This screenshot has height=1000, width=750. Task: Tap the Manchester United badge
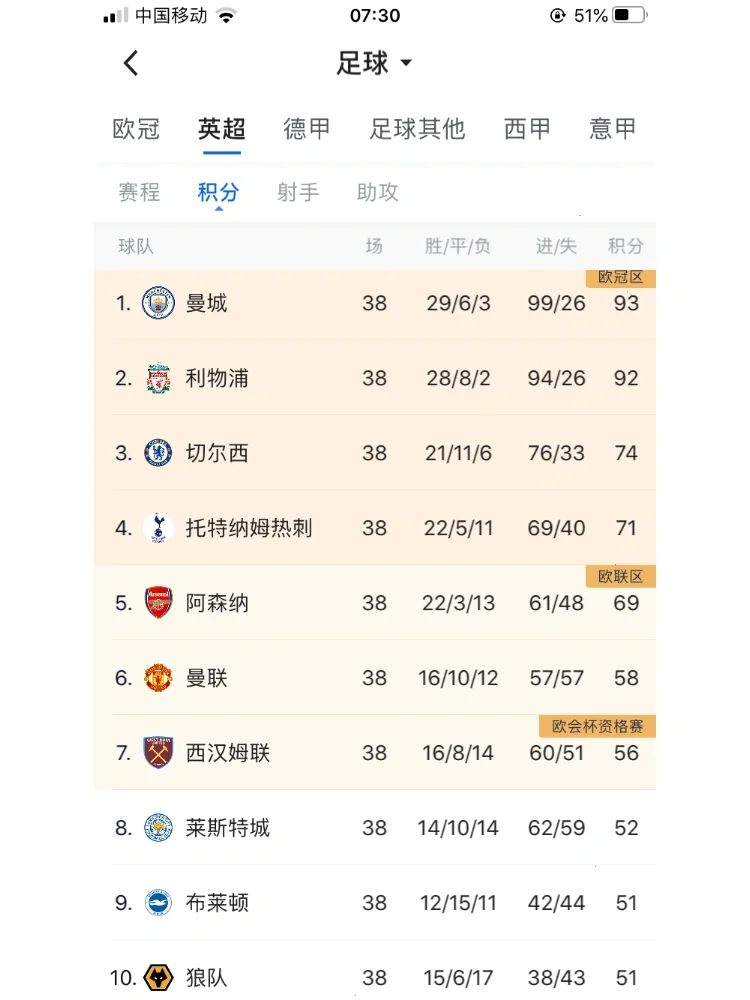point(158,678)
